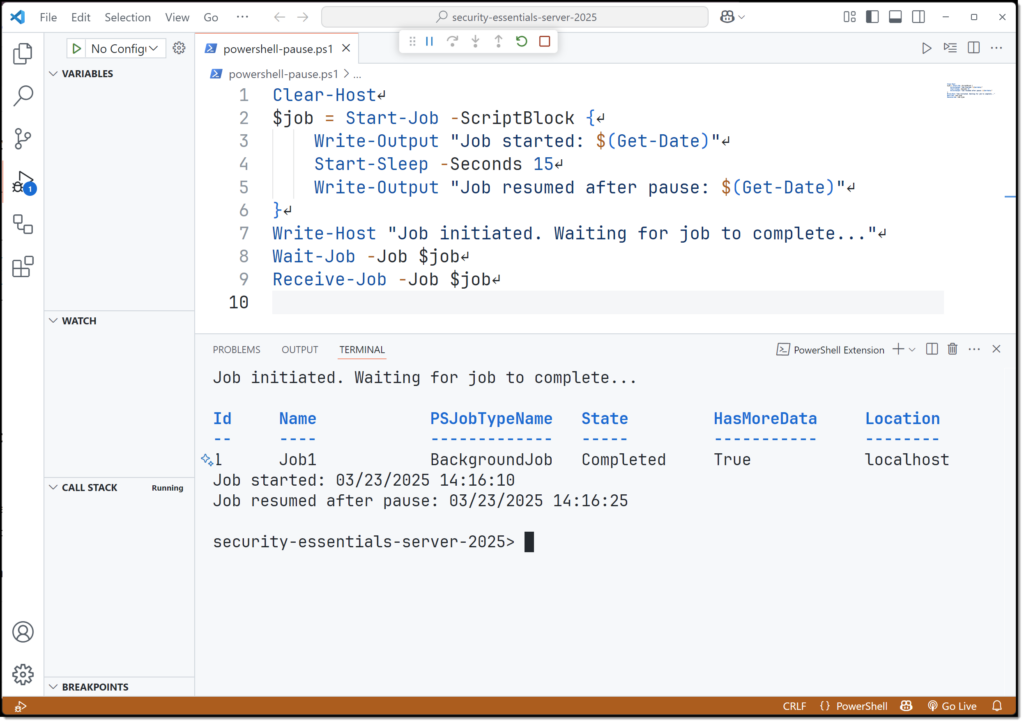Screen dimensions: 1024x723
Task: Kill the terminal with the trash icon
Action: tap(953, 349)
